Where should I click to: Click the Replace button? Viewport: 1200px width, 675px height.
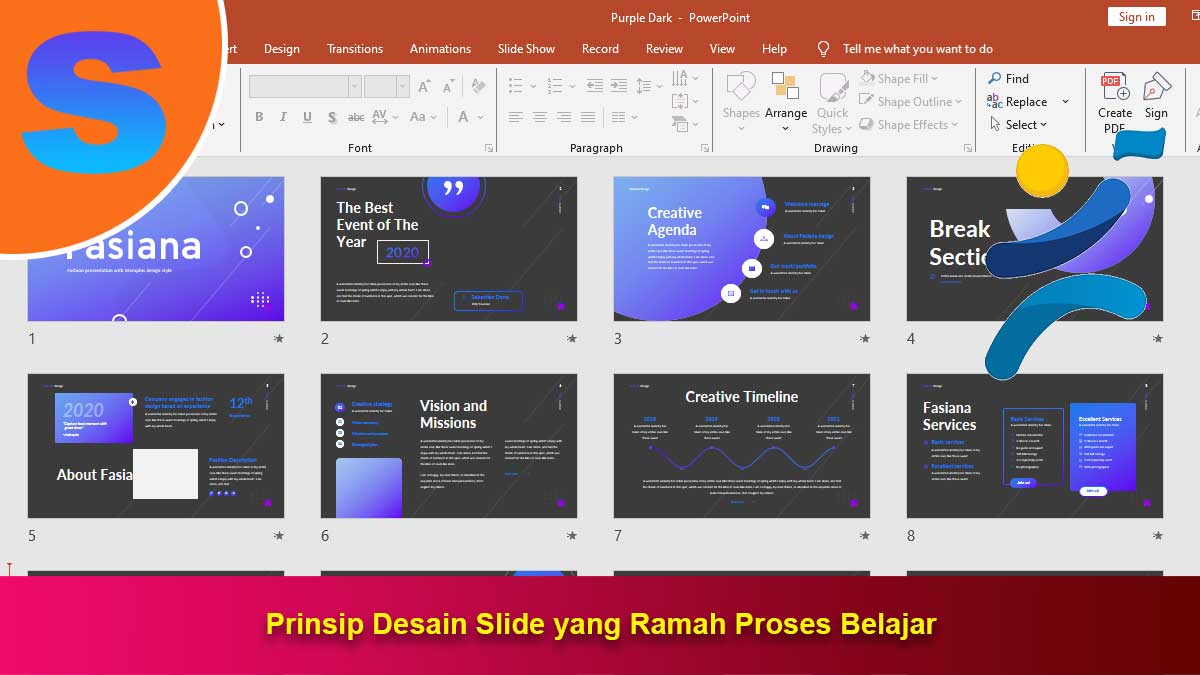tap(1017, 102)
